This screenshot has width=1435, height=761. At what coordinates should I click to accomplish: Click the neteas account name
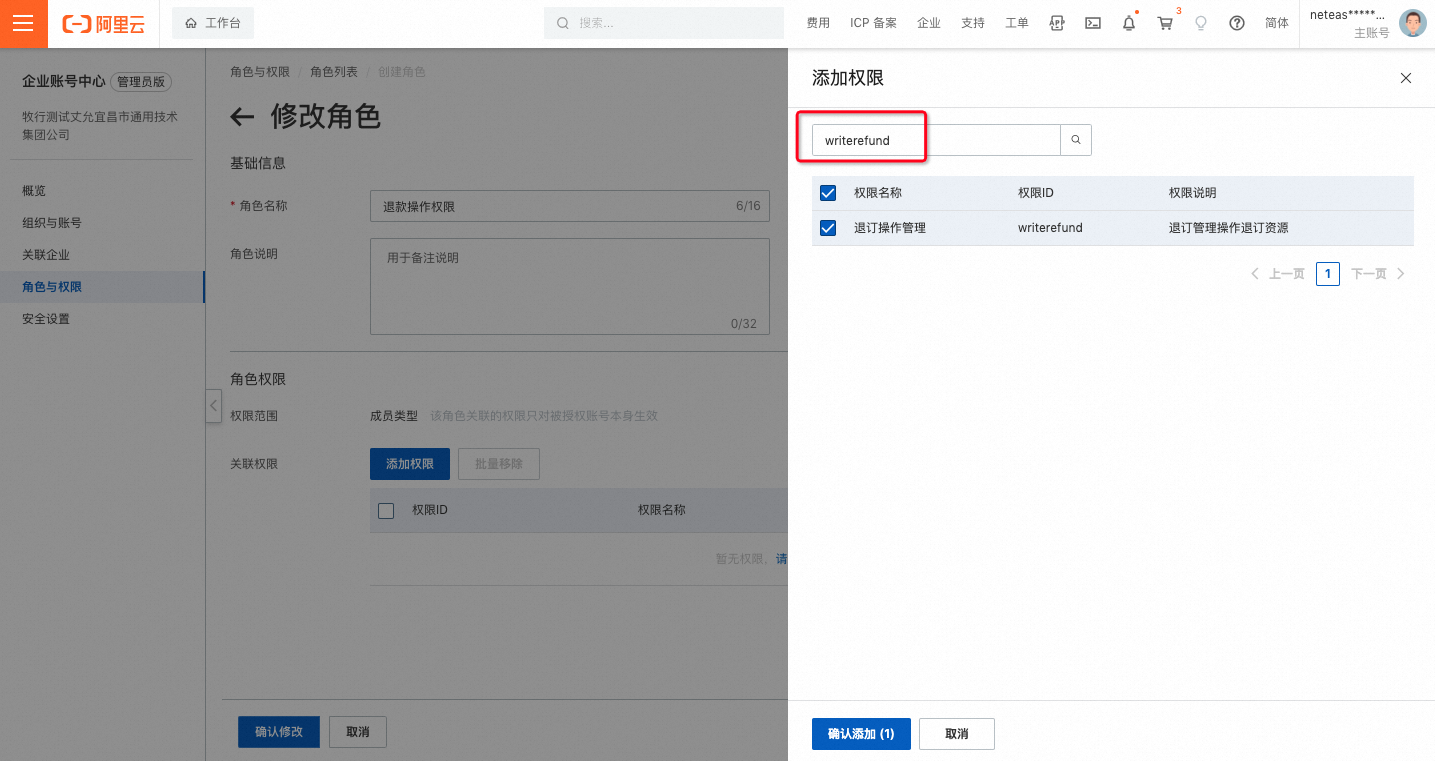pyautogui.click(x=1349, y=15)
